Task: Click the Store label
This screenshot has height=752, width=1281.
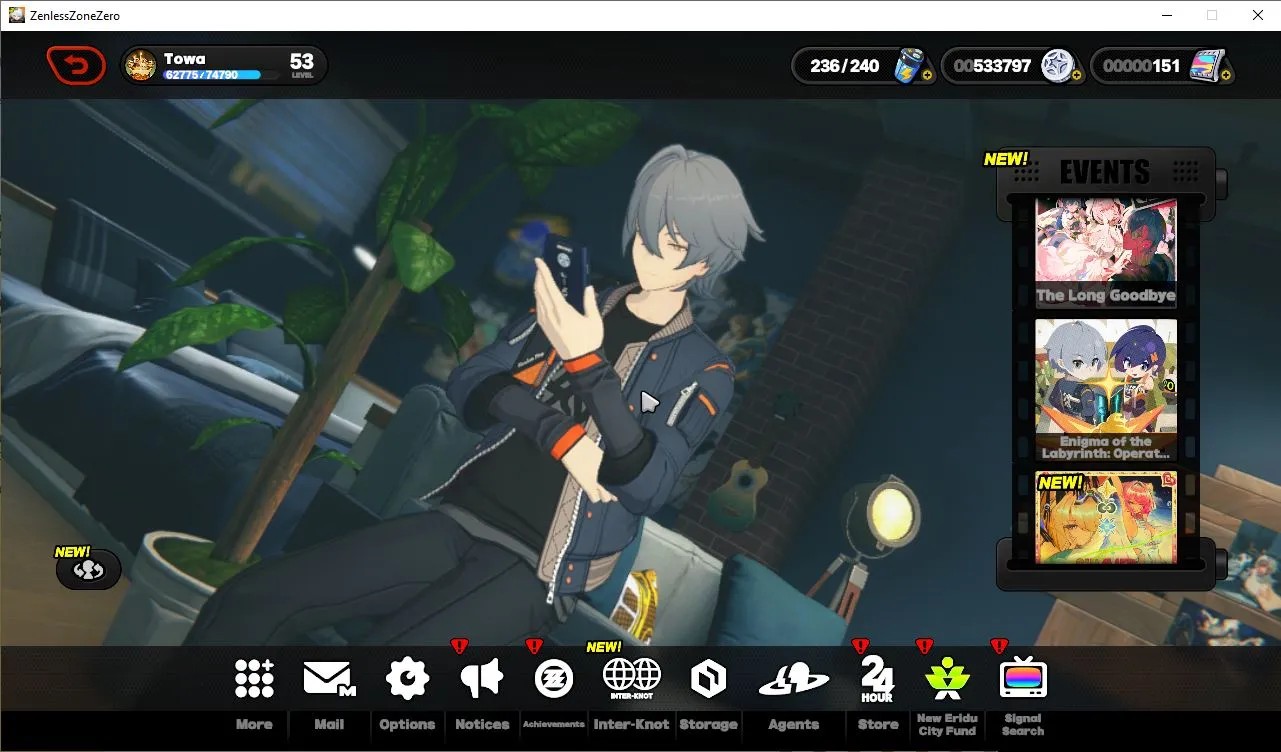Action: point(878,725)
